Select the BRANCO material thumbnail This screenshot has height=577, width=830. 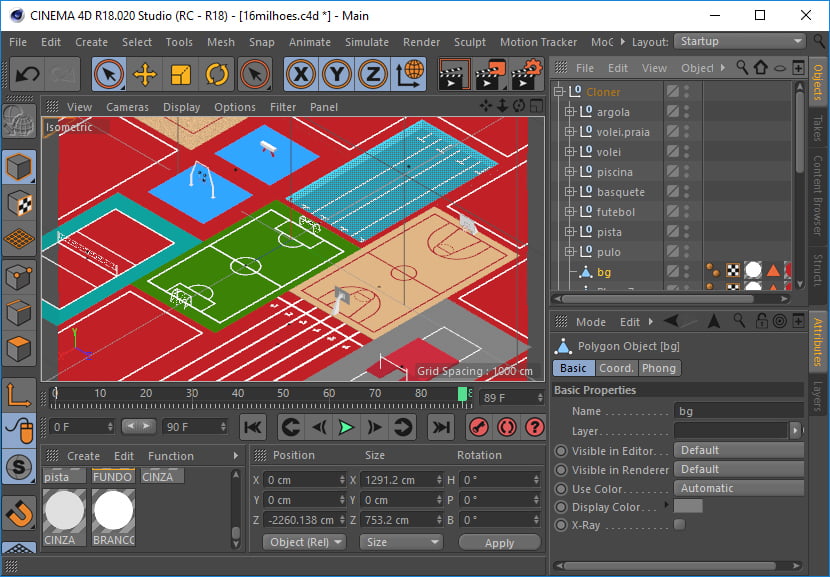coord(113,510)
